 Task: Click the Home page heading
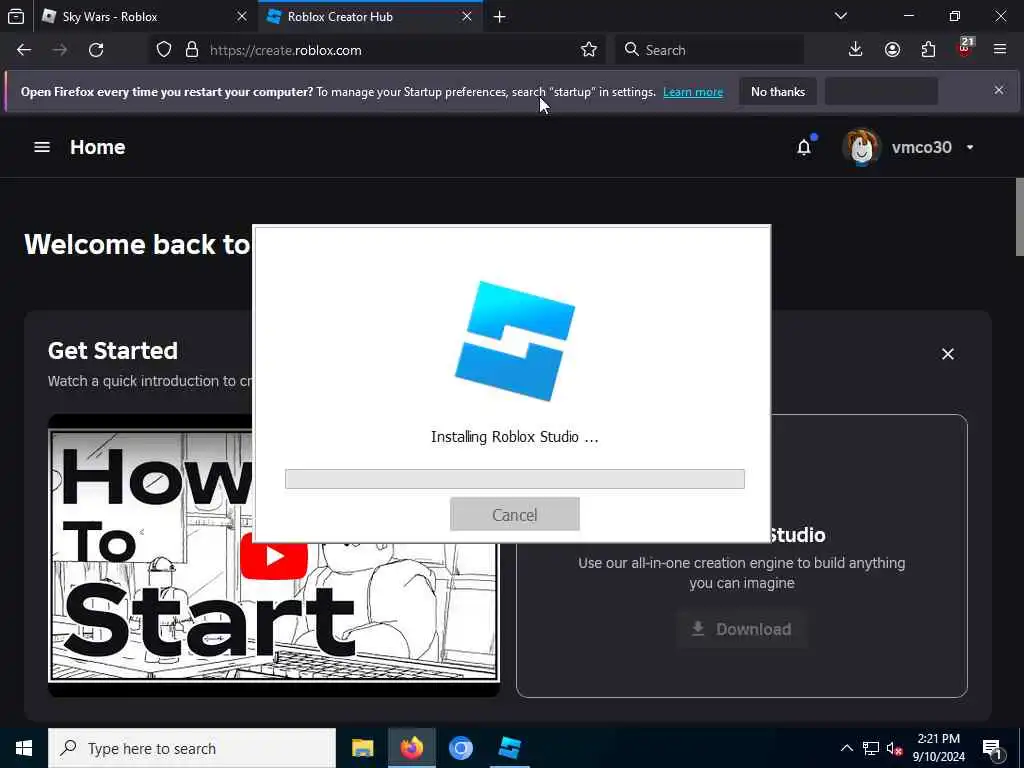click(98, 147)
